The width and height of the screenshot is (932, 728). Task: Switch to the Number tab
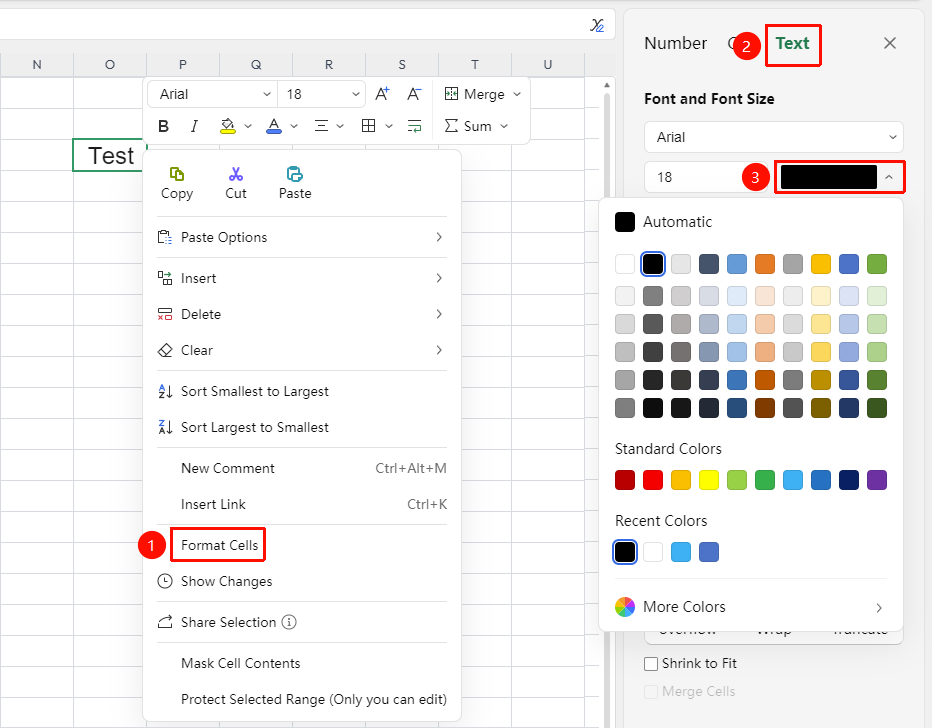(676, 43)
